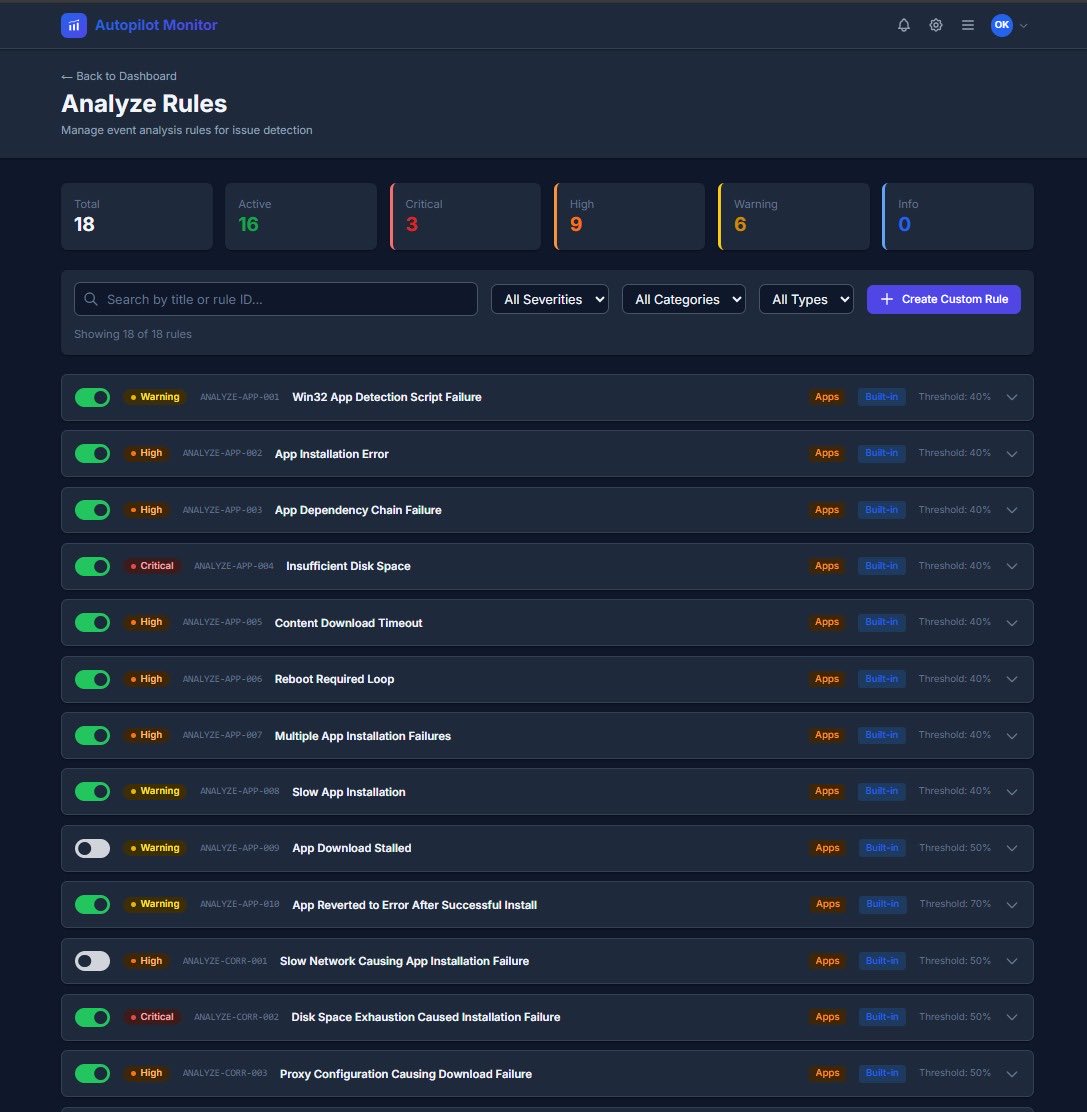Open settings via the gear icon
Viewport: 1087px width, 1112px height.
(935, 26)
